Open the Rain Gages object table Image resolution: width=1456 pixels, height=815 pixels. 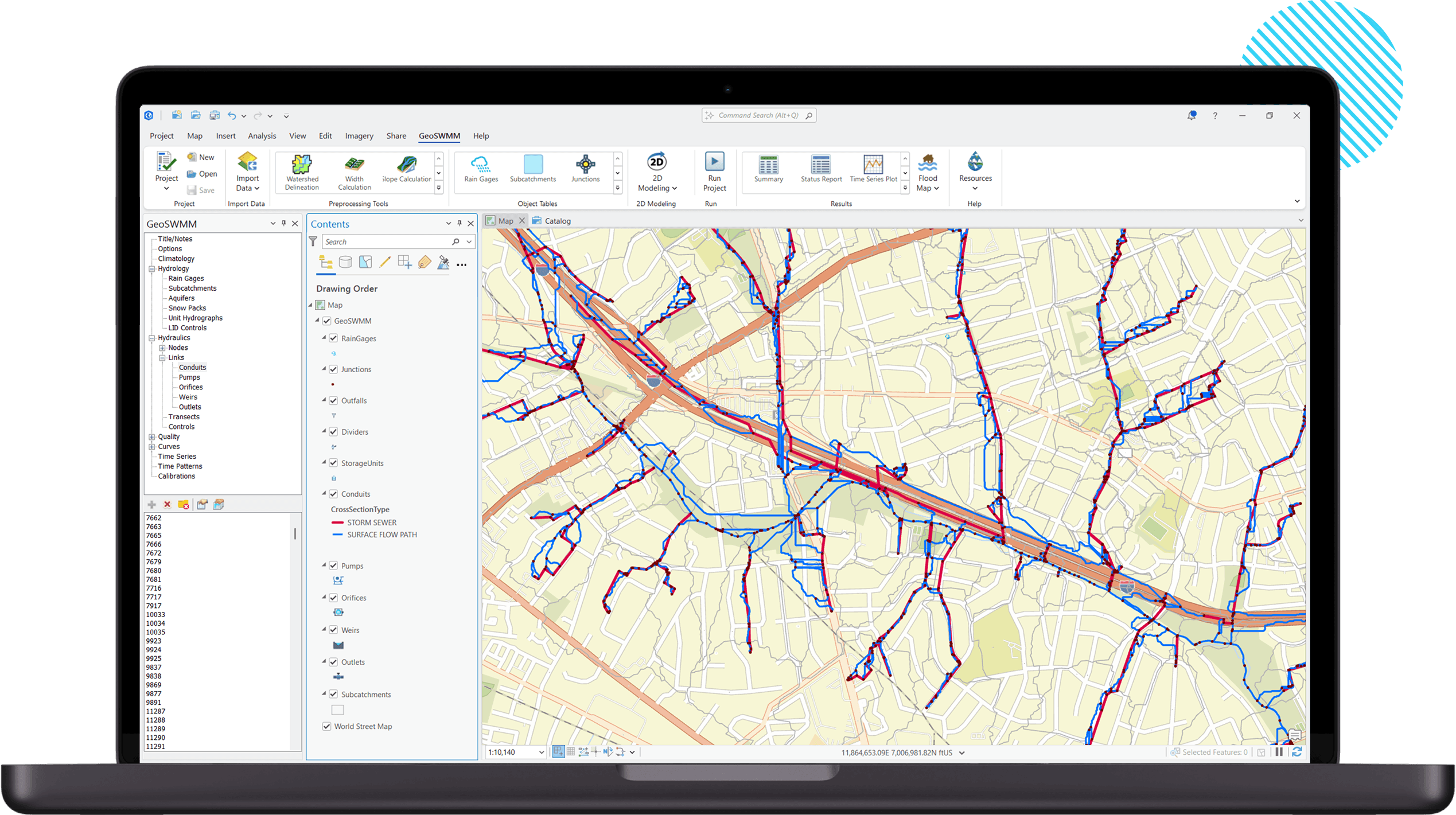(480, 170)
